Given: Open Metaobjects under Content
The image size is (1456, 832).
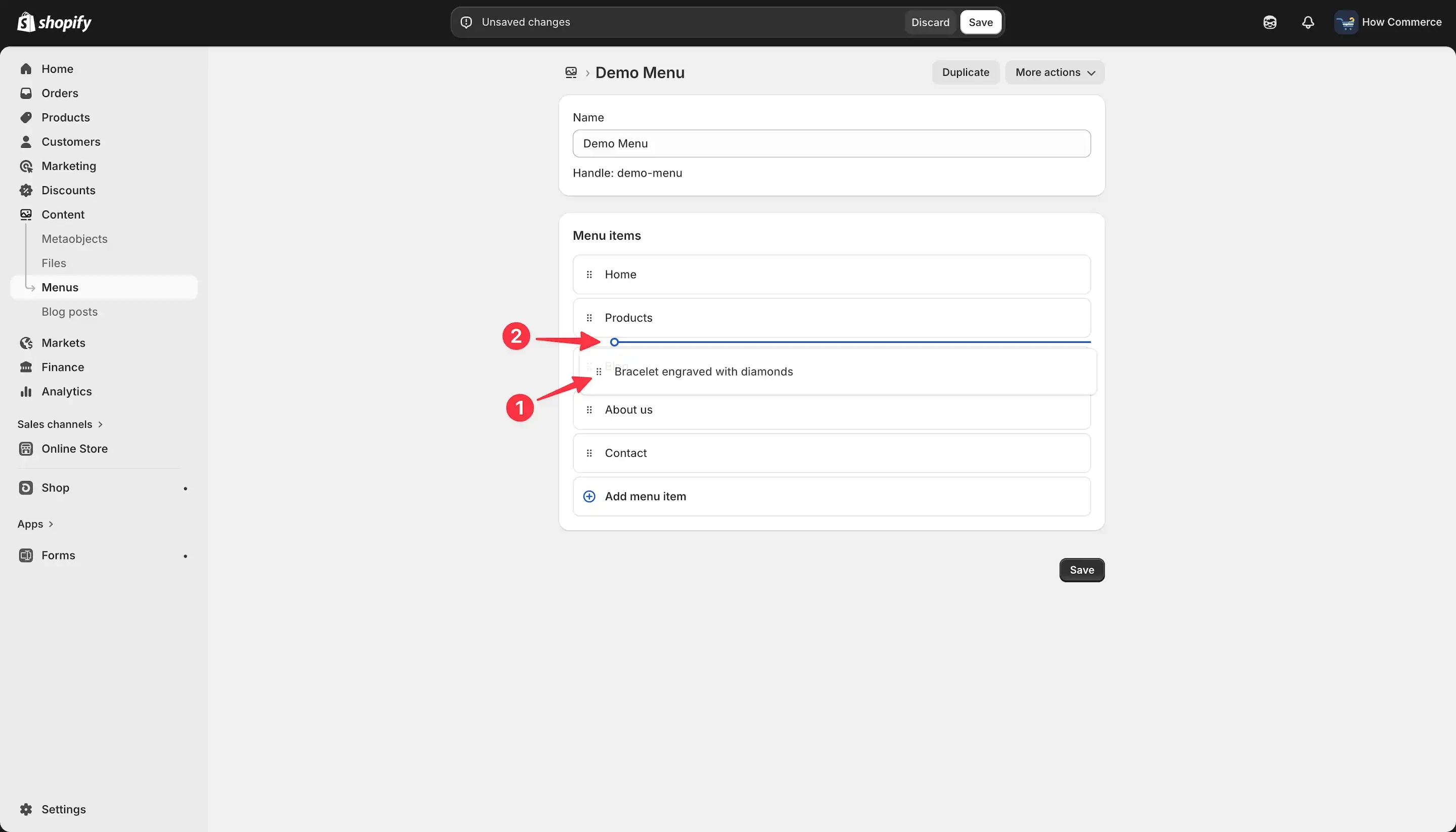Looking at the screenshot, I should click(x=74, y=239).
